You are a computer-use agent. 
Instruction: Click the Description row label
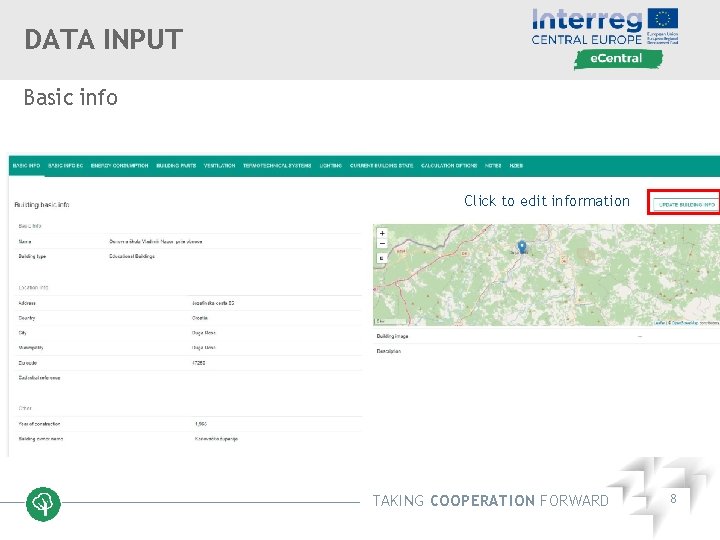coord(388,351)
